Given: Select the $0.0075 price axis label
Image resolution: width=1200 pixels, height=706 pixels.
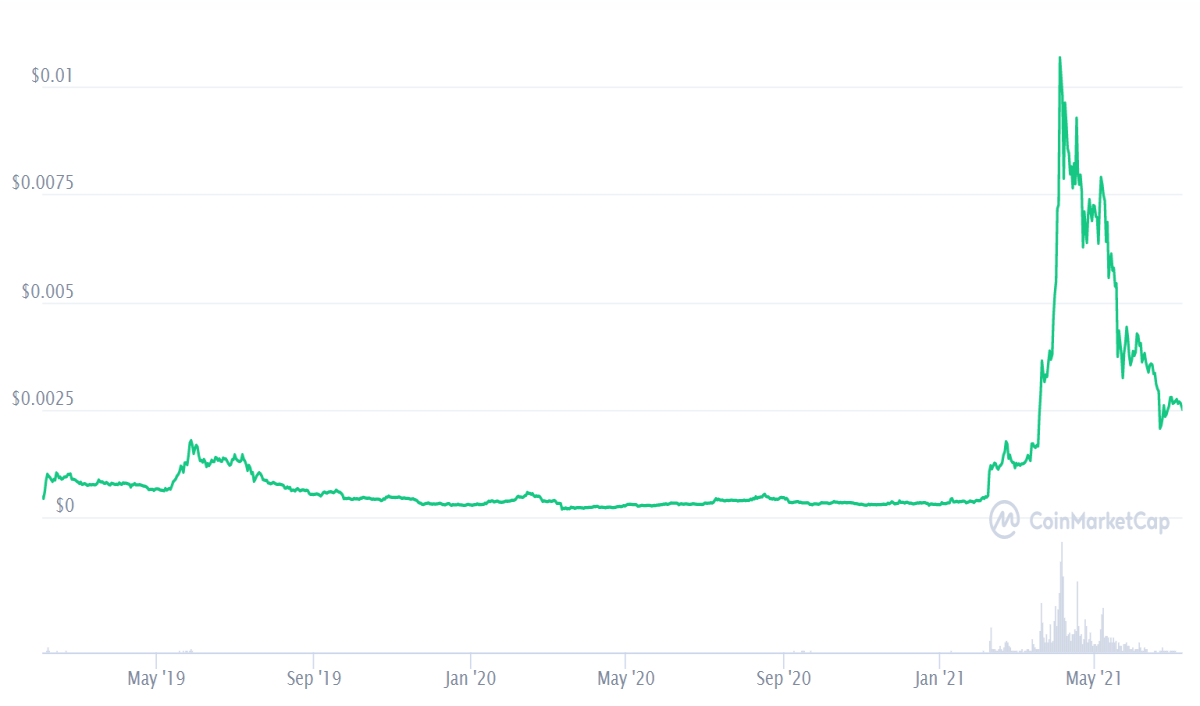Looking at the screenshot, I should pyautogui.click(x=41, y=183).
